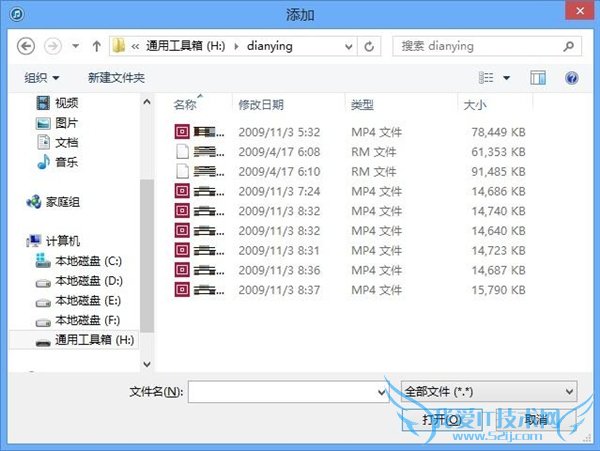Open 本地磁盘 (F:) drive

(x=78, y=320)
